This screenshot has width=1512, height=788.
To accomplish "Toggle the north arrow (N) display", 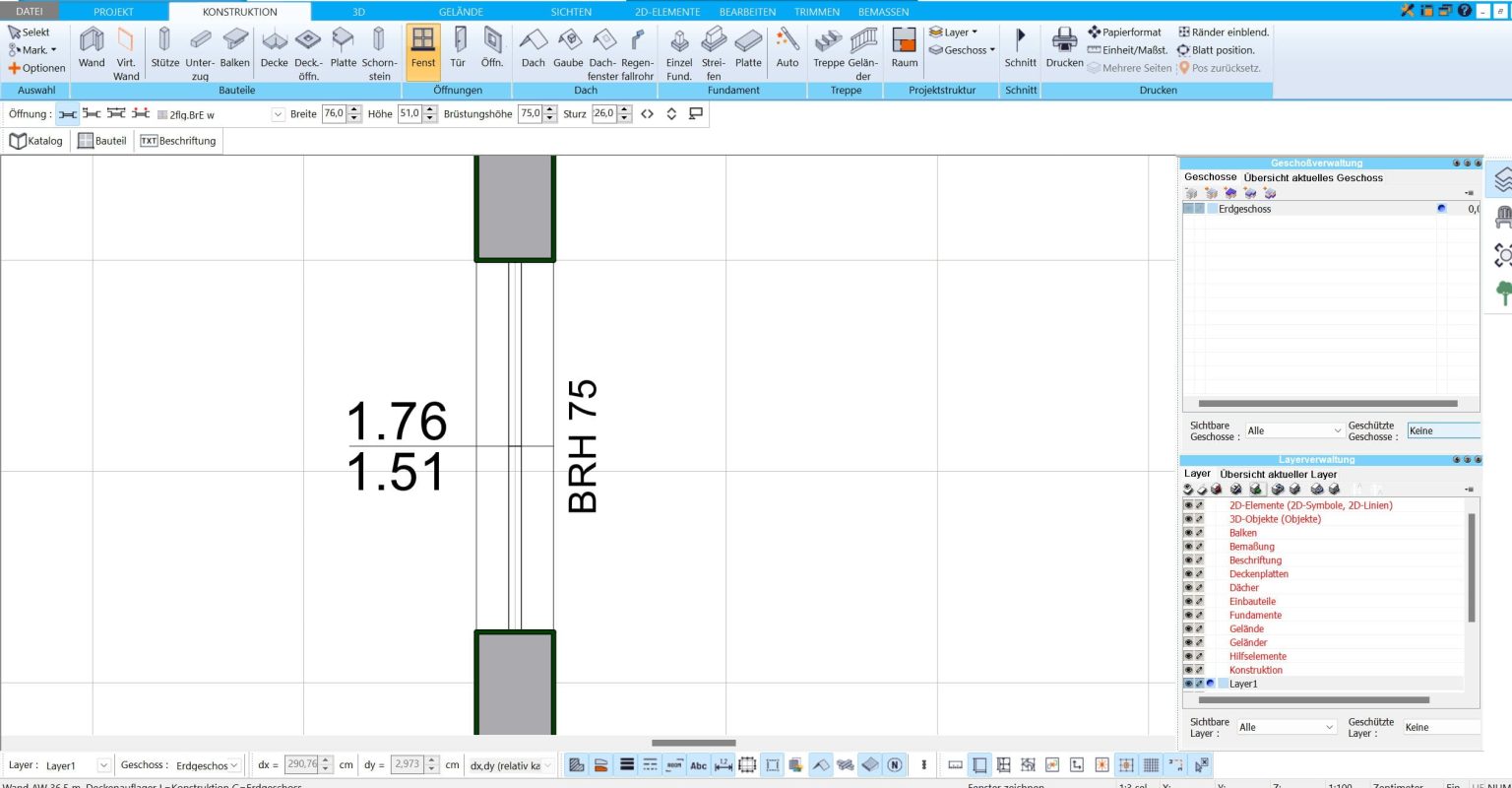I will click(894, 764).
